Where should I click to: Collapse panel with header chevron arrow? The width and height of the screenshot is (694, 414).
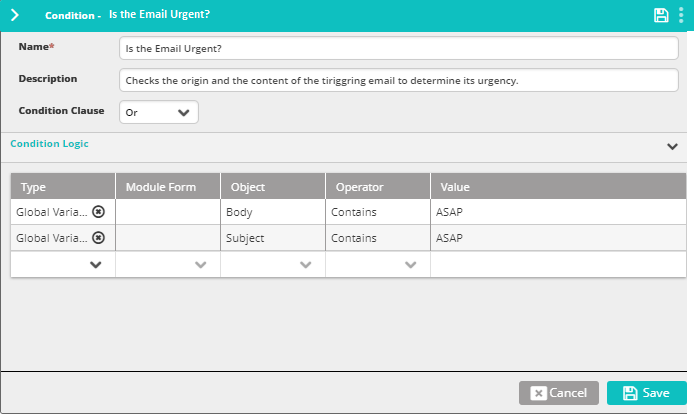15,15
